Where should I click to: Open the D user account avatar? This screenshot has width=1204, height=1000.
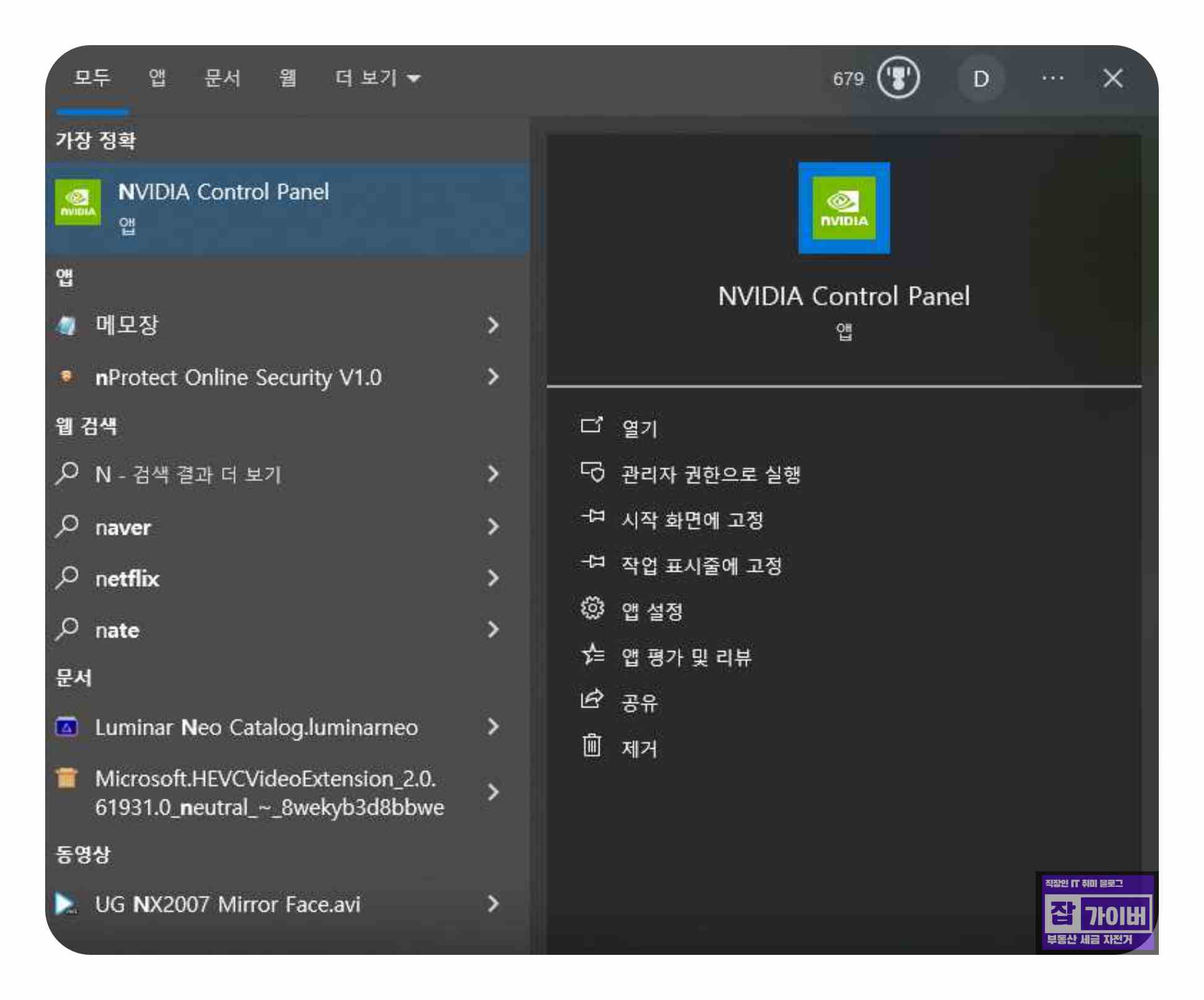point(980,79)
